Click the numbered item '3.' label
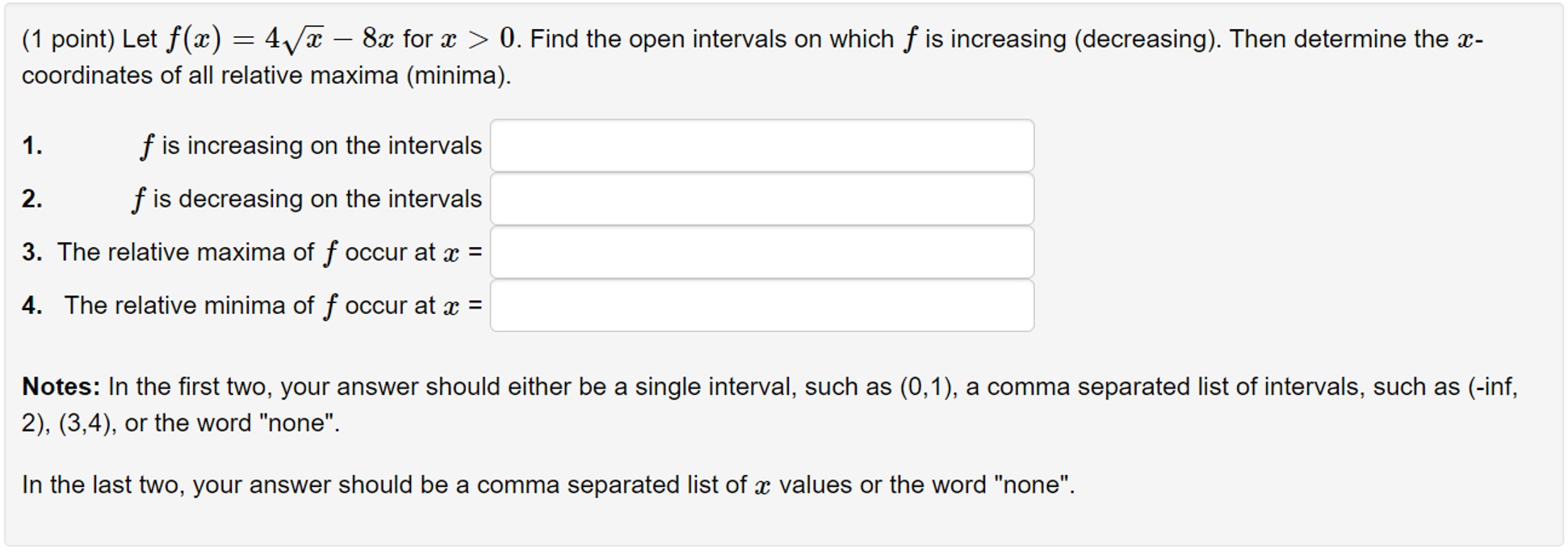This screenshot has height=554, width=1568. coord(32,252)
